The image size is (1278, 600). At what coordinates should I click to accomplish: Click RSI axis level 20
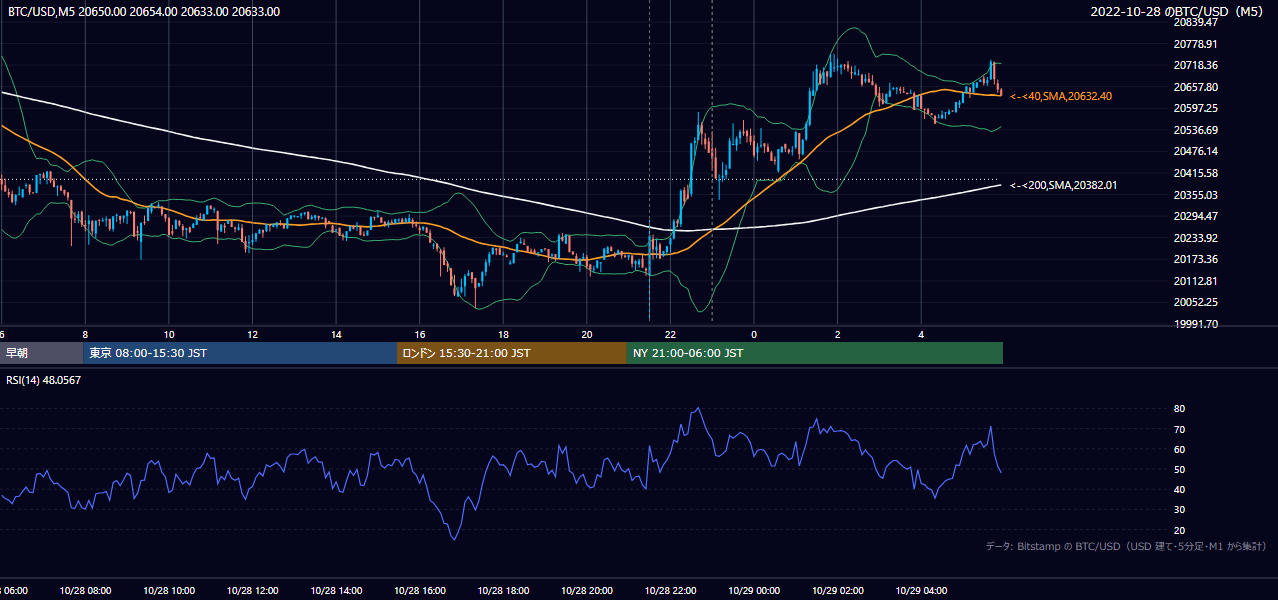pyautogui.click(x=1180, y=530)
